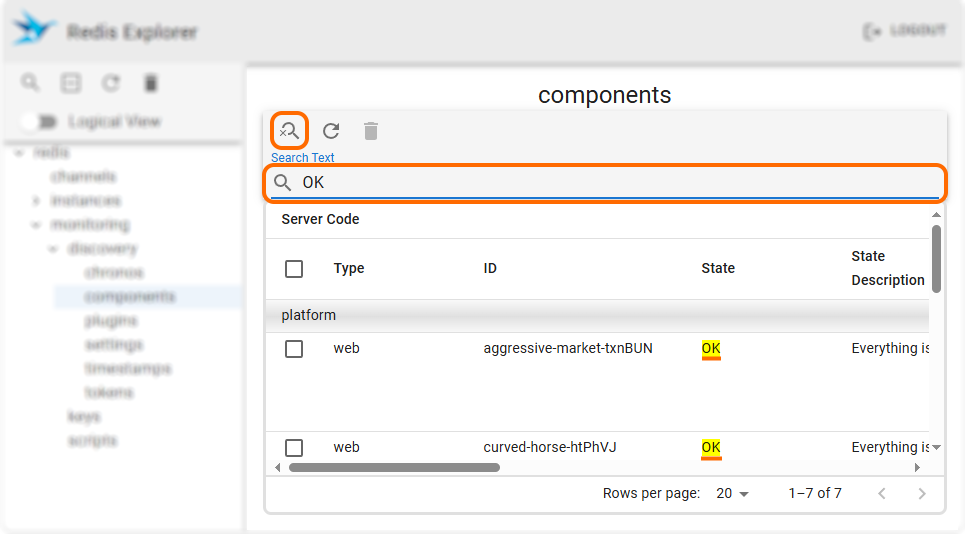The height and width of the screenshot is (534, 965).
Task: Open the tokens tree entry
Action: click(109, 393)
